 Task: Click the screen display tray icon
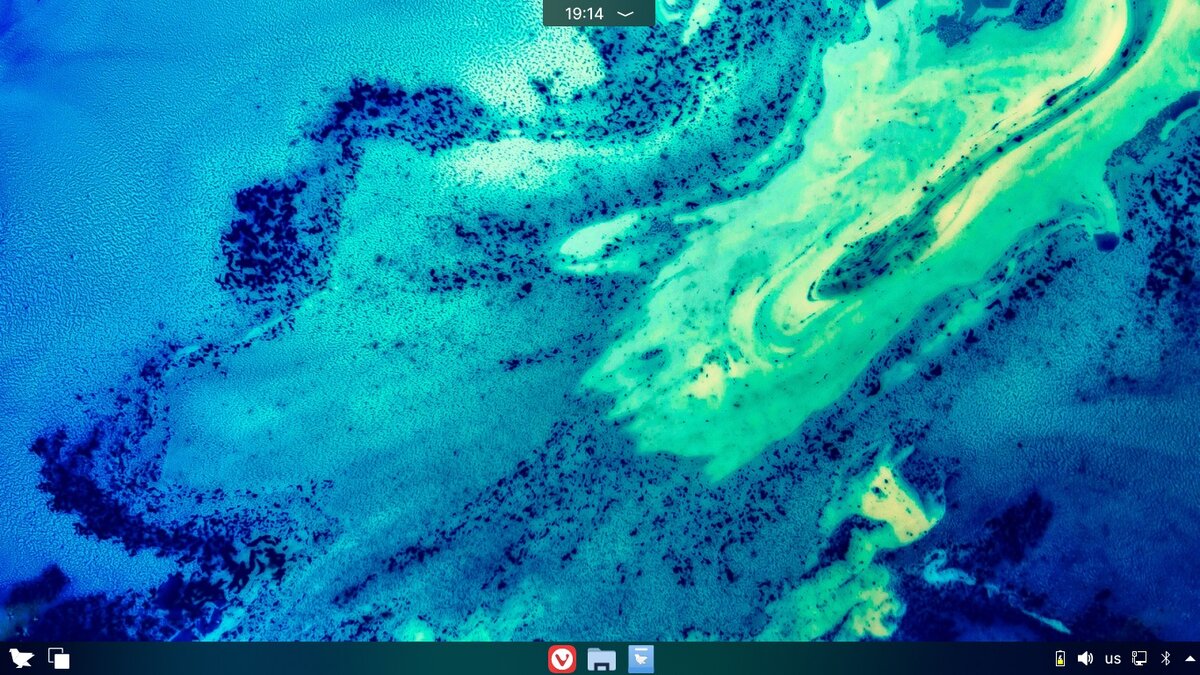1138,658
